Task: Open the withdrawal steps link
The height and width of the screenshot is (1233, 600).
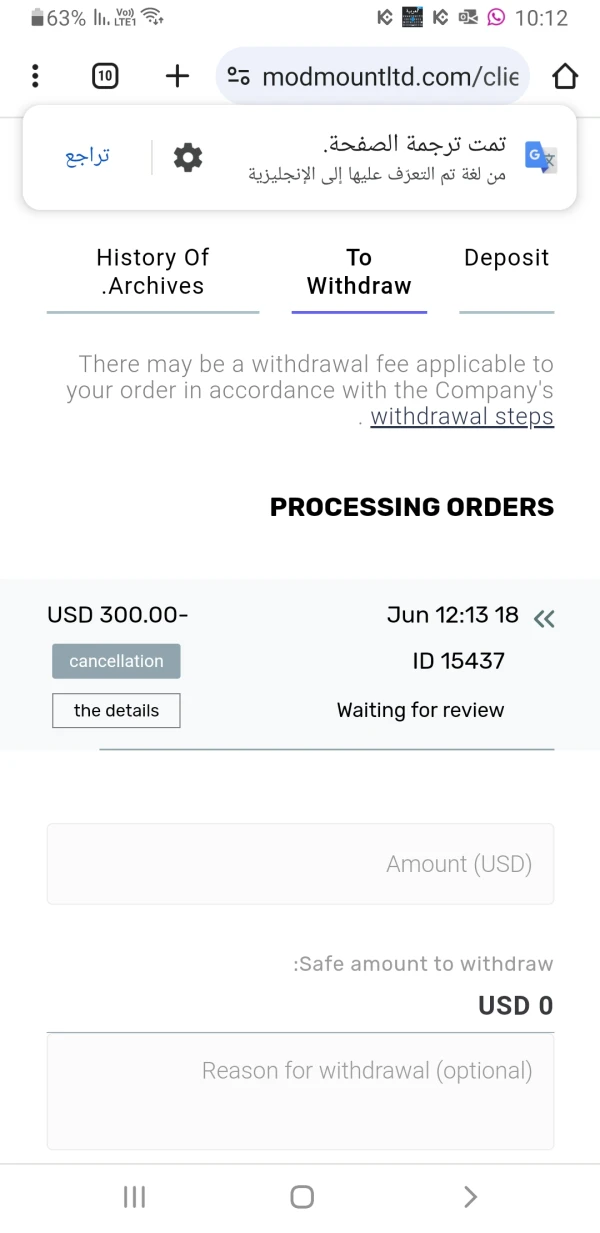Action: pyautogui.click(x=462, y=417)
